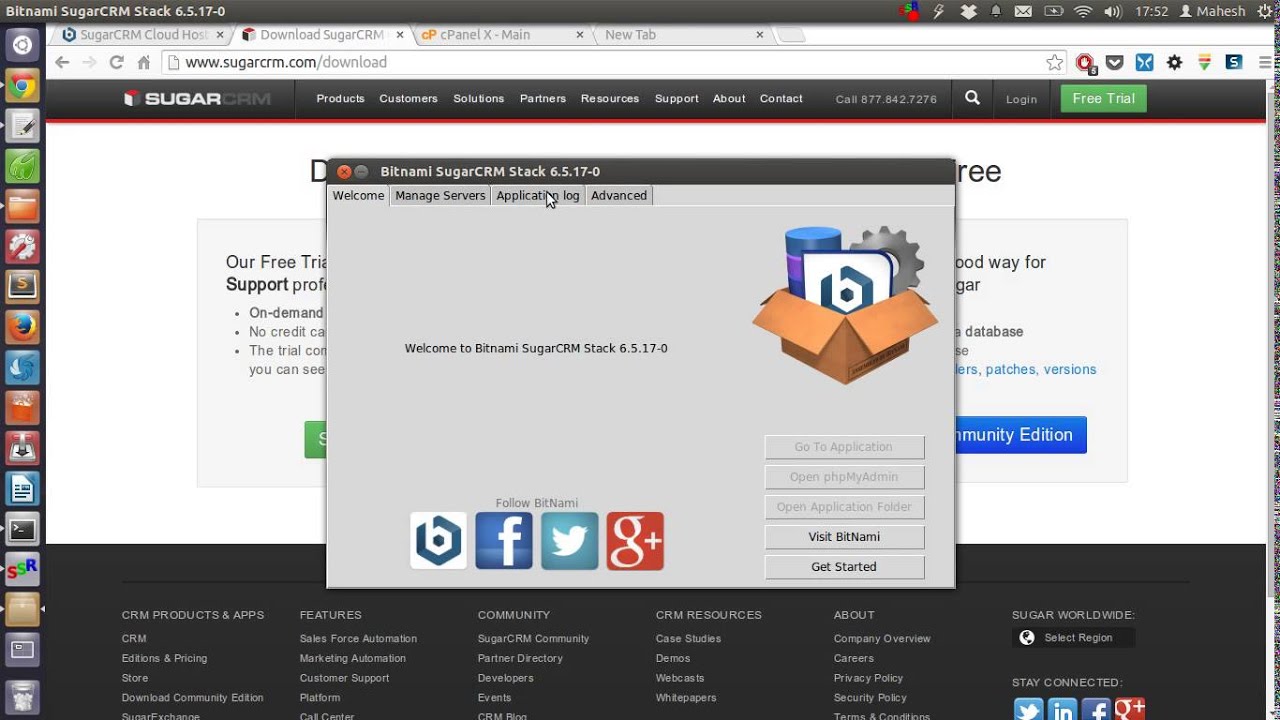Screen dimensions: 1280x720
Task: Open the Mahesh user menu
Action: click(x=1213, y=11)
